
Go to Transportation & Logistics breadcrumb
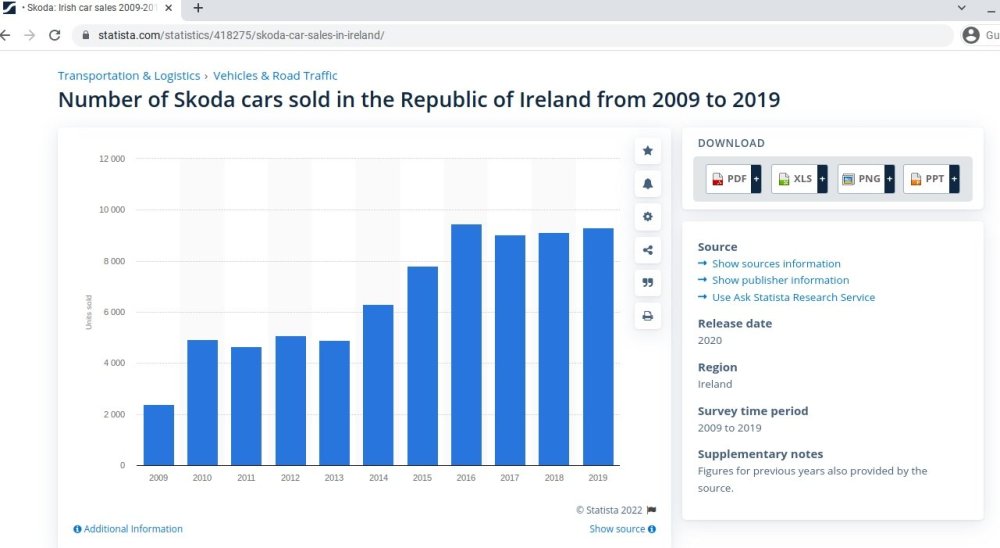pyautogui.click(x=129, y=75)
